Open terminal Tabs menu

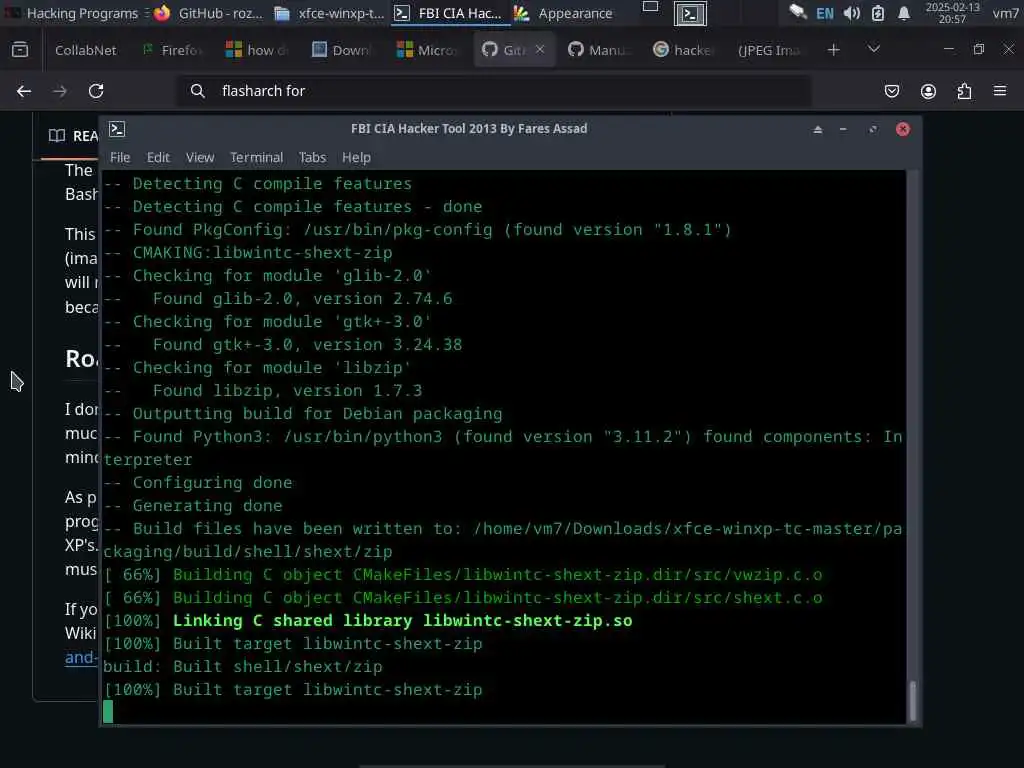pos(312,157)
